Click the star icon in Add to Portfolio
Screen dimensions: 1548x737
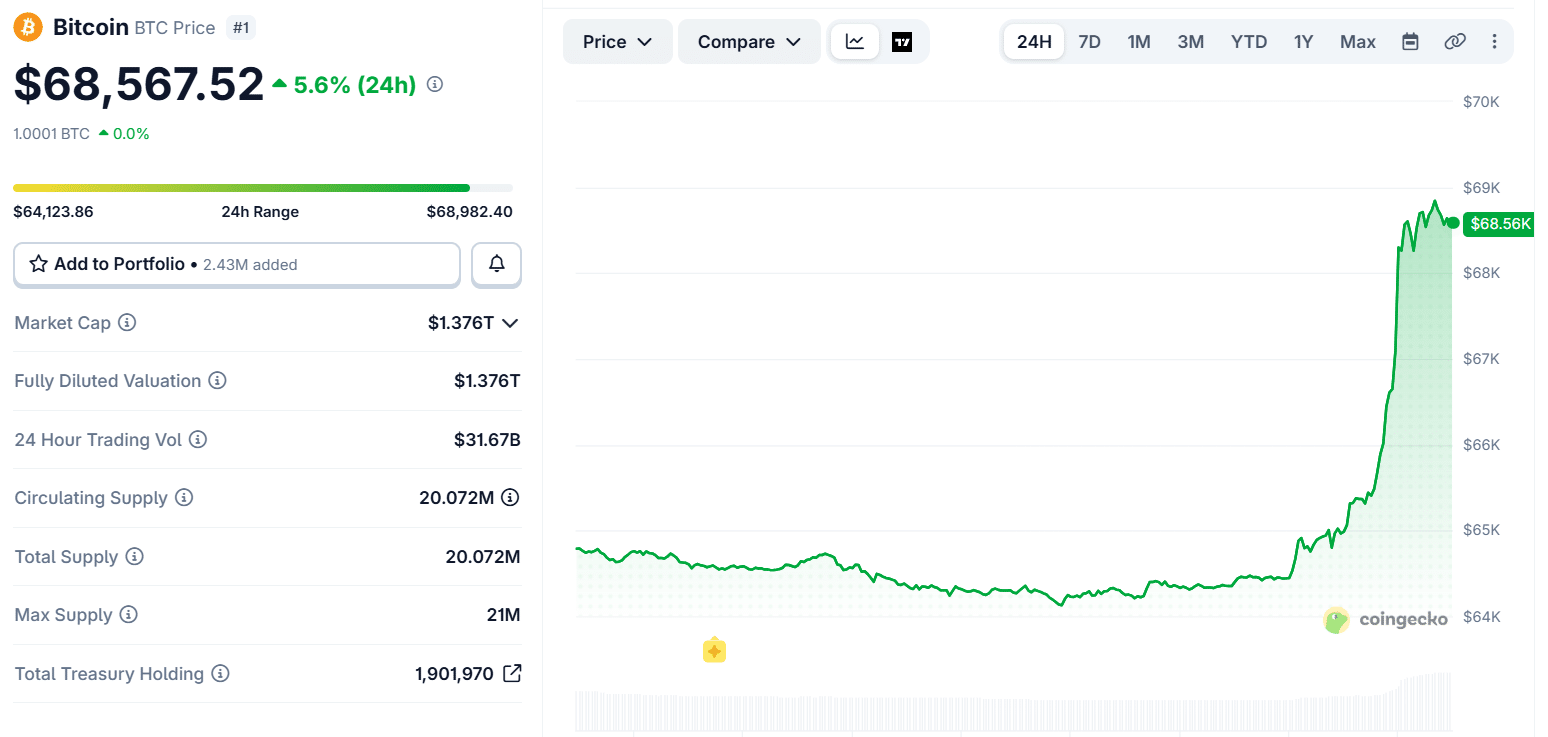39,264
